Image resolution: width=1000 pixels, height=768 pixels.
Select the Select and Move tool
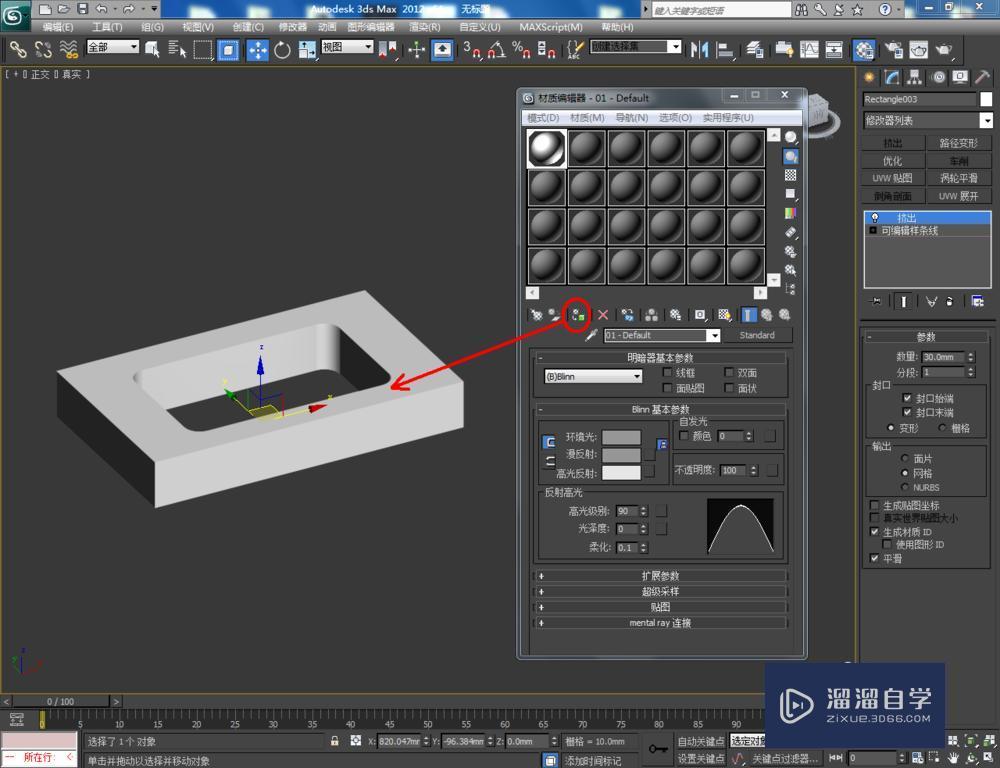click(x=257, y=49)
